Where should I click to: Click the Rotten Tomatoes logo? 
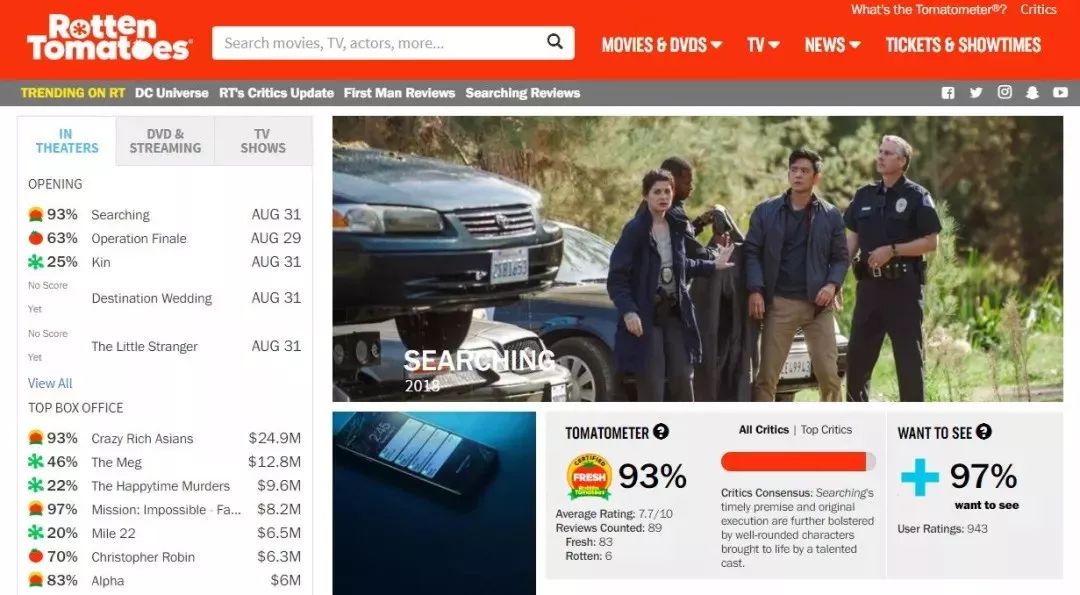coord(109,38)
